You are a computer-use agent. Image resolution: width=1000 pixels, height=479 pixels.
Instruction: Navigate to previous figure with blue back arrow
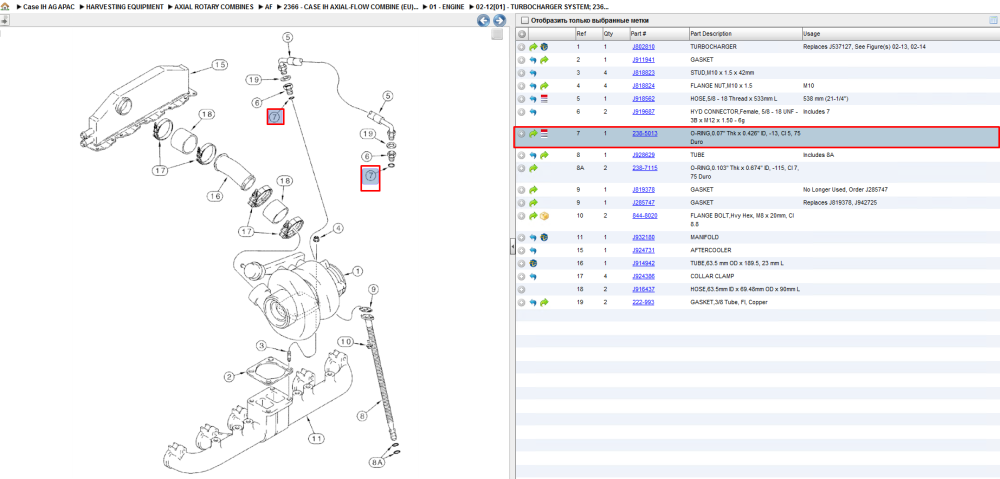(x=483, y=20)
